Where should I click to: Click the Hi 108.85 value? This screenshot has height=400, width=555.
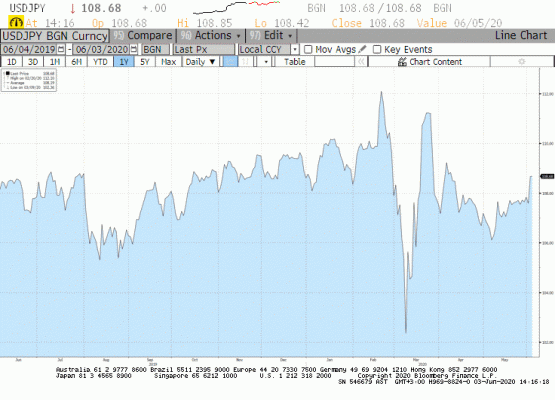click(x=205, y=23)
